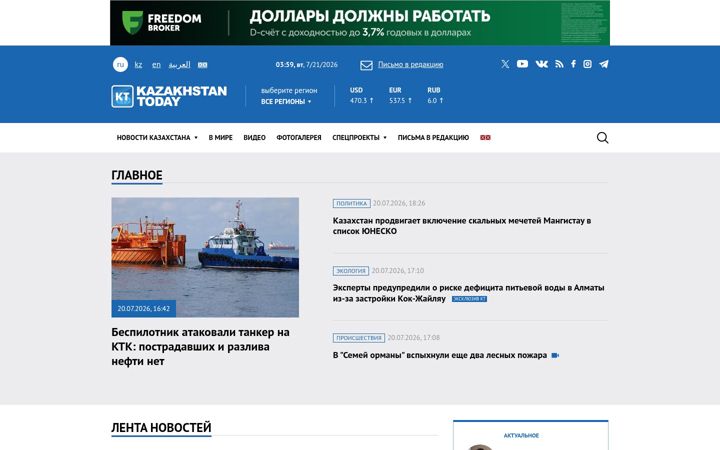Click the 'Письмо в редакцию' header link
The width and height of the screenshot is (720, 450).
click(411, 65)
